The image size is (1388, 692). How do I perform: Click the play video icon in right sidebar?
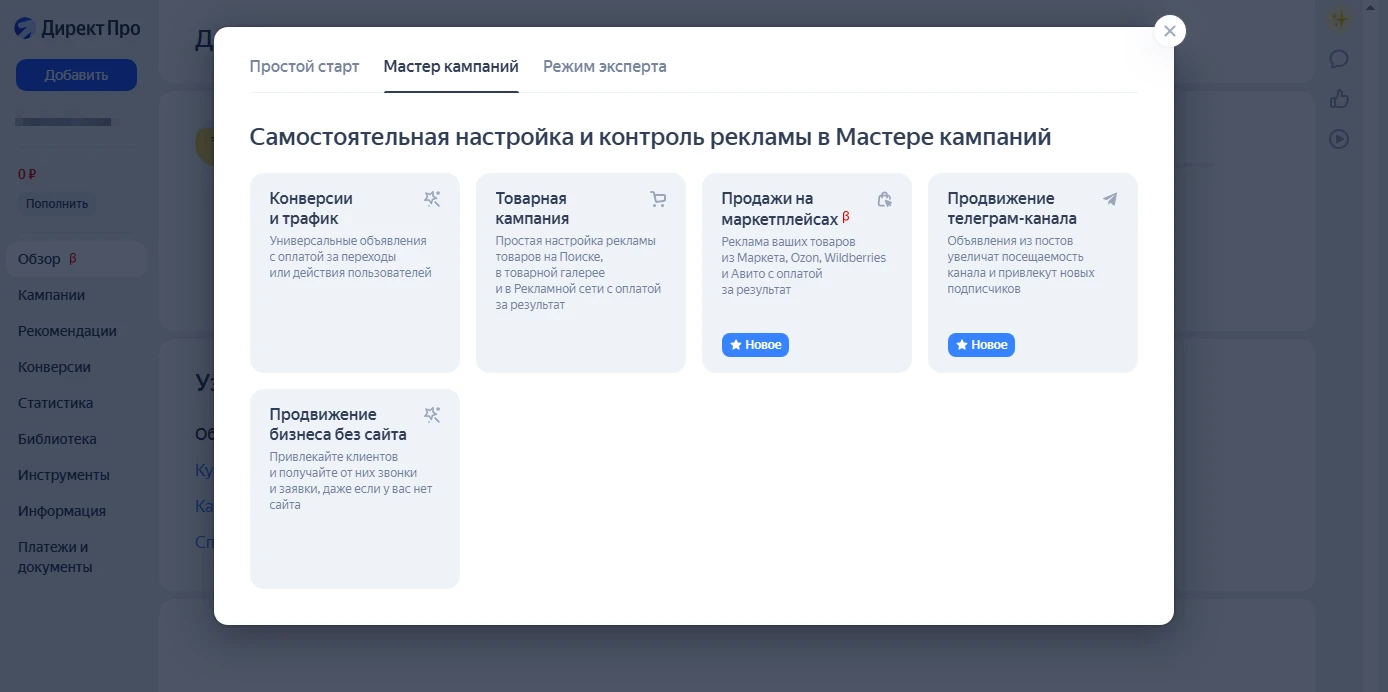pos(1339,139)
